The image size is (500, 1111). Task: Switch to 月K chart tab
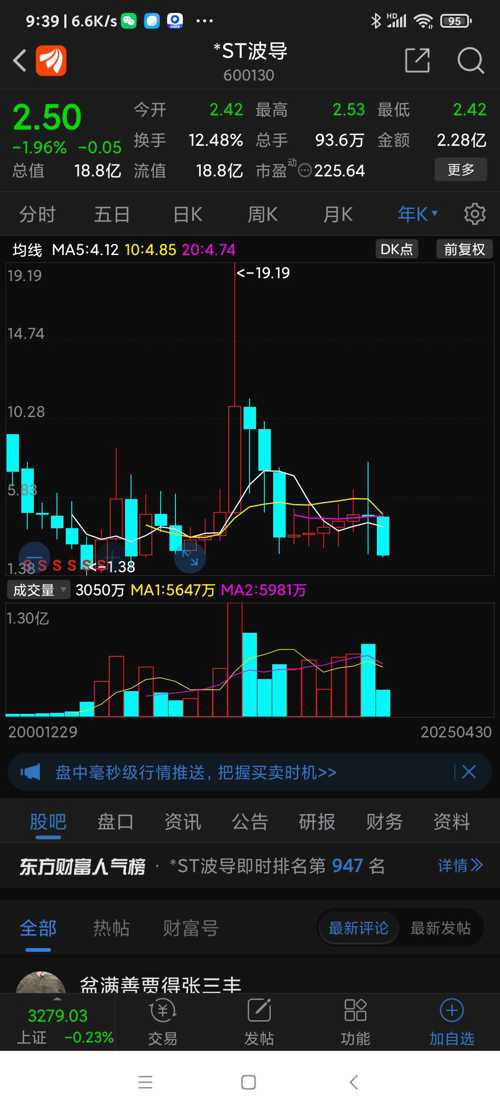coord(337,214)
